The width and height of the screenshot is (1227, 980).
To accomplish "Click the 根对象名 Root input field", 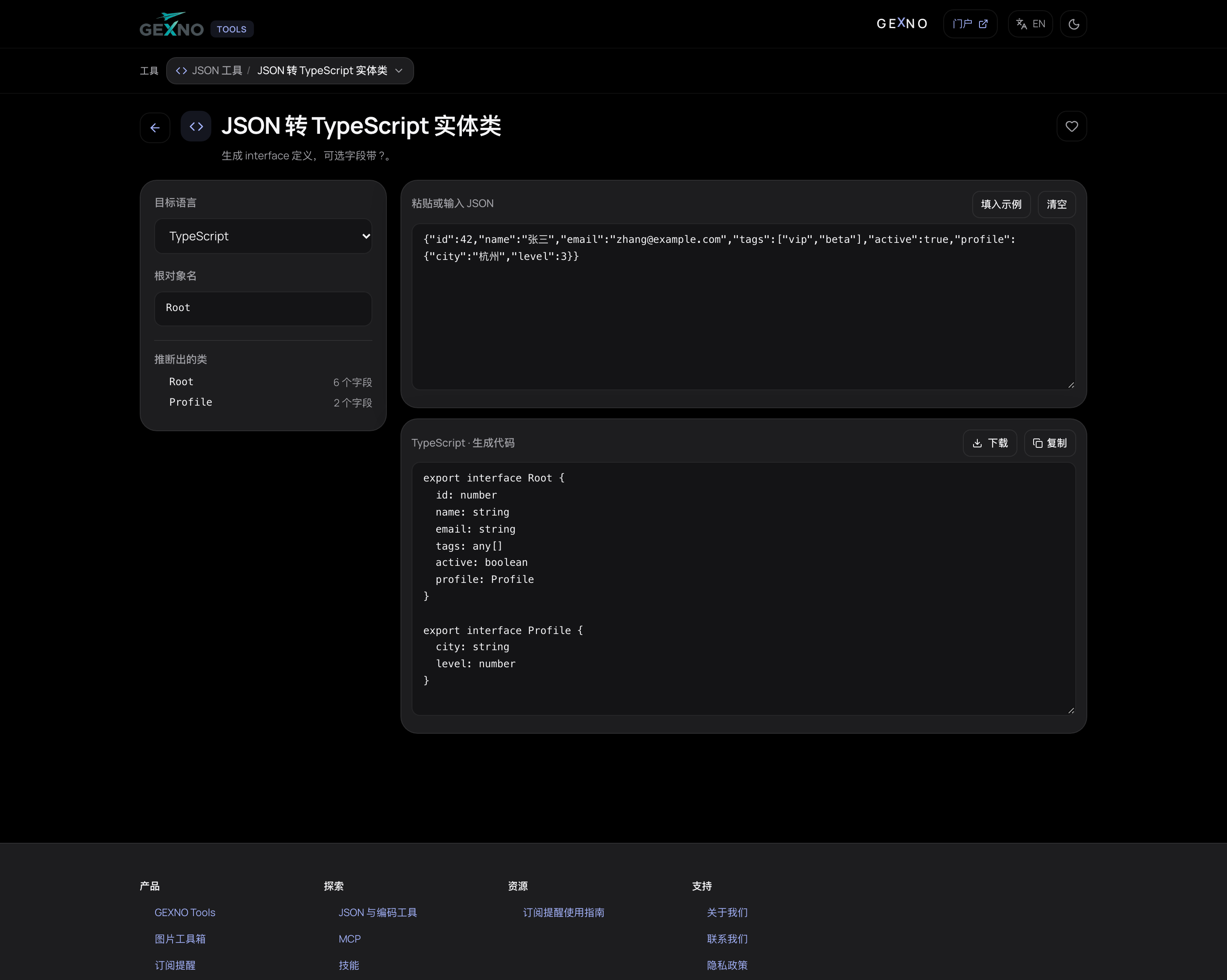I will (263, 308).
